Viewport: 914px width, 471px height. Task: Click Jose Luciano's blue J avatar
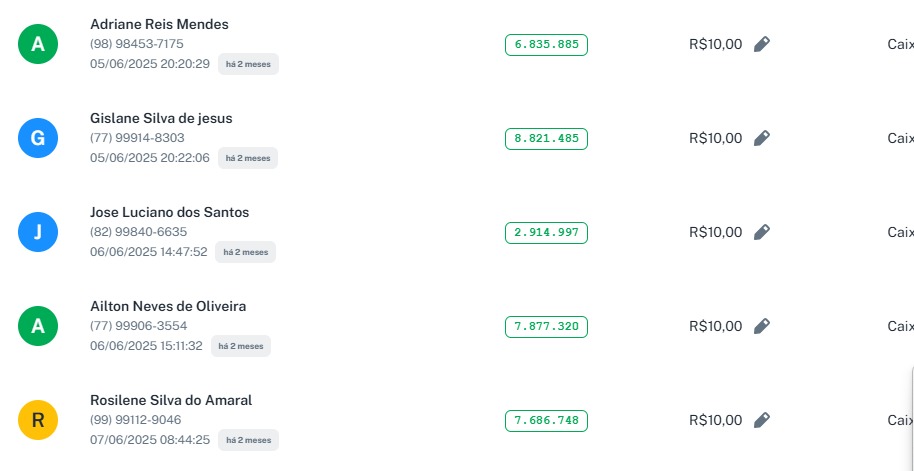click(38, 232)
